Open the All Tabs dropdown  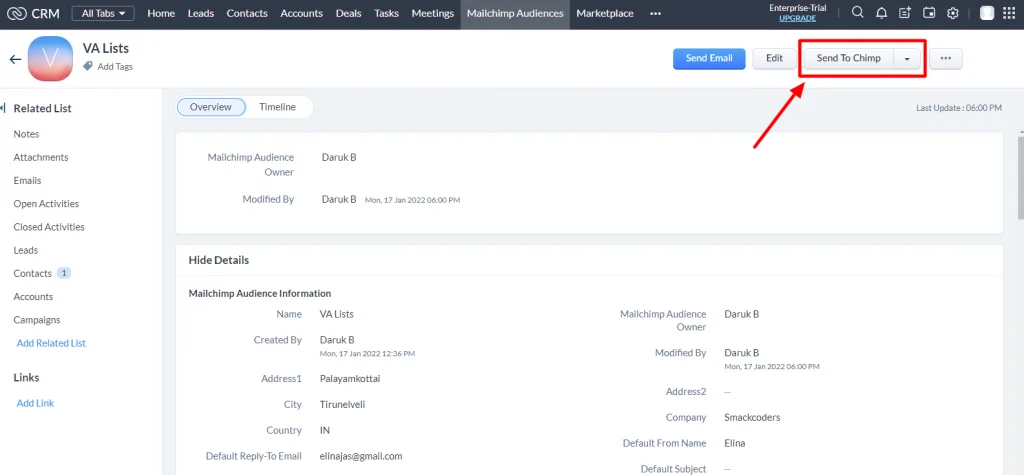[103, 14]
